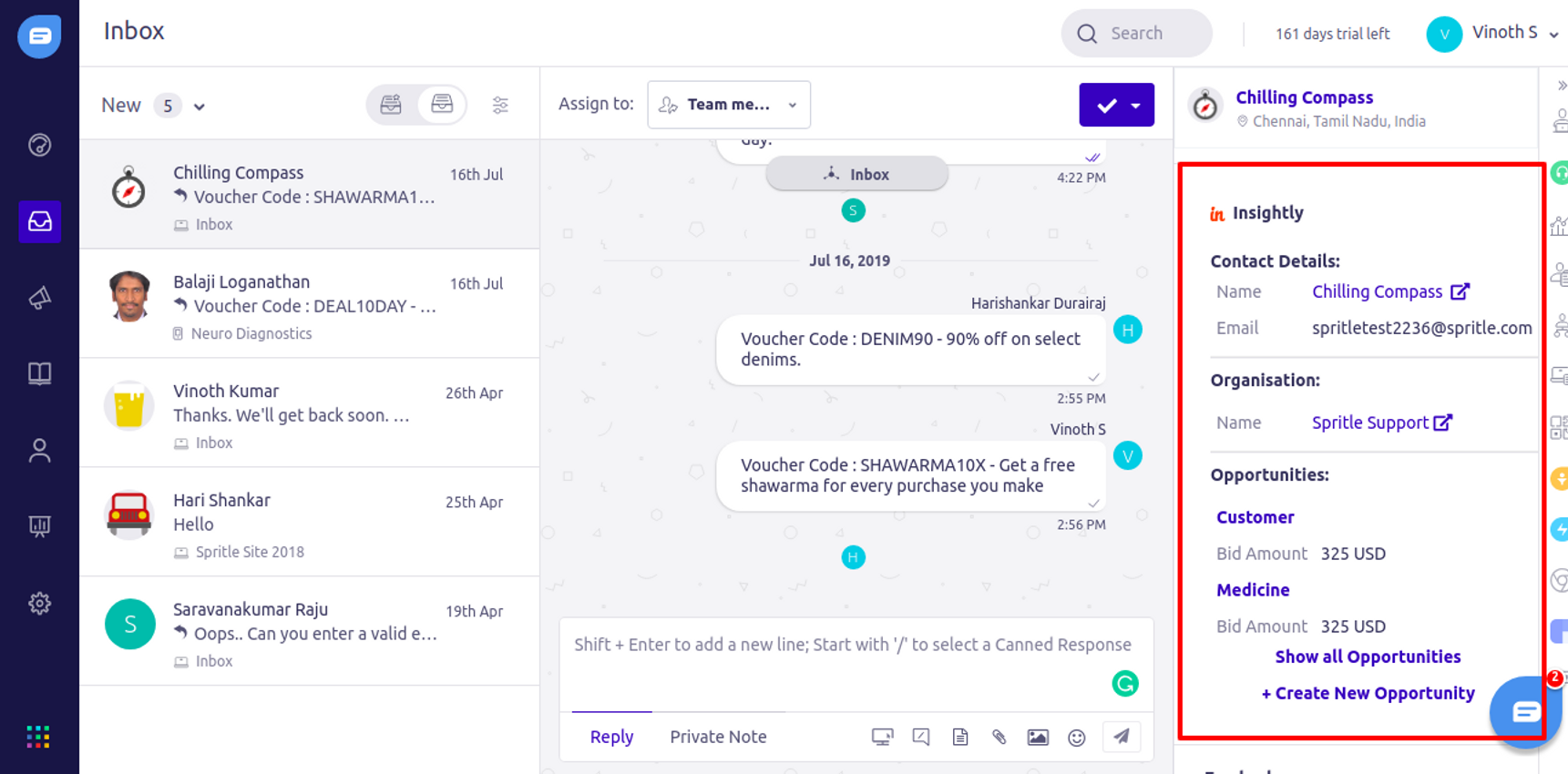Open the campaigns megaphone icon

click(x=39, y=298)
